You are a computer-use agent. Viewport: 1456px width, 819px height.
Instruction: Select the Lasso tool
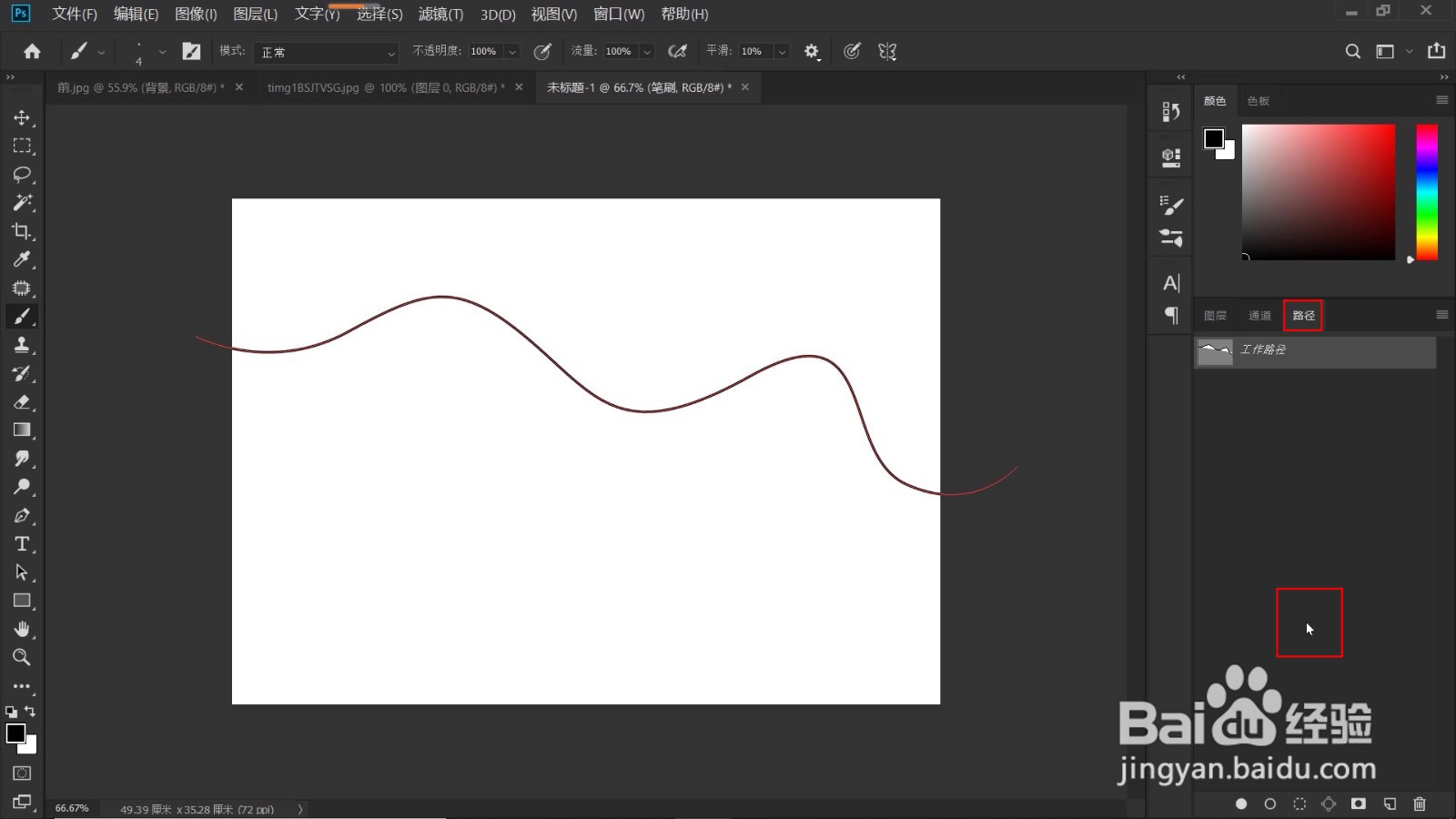coord(22,174)
